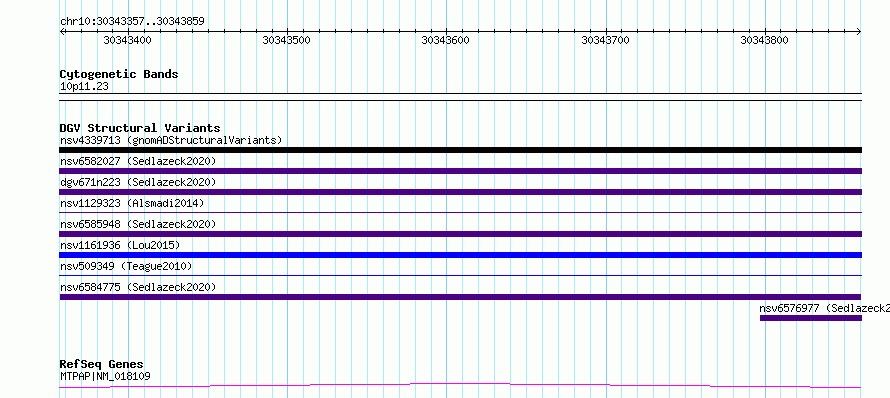Select the nsv1129323 (Alsmadi2014) thin line
The image size is (890, 398).
(x=460, y=212)
